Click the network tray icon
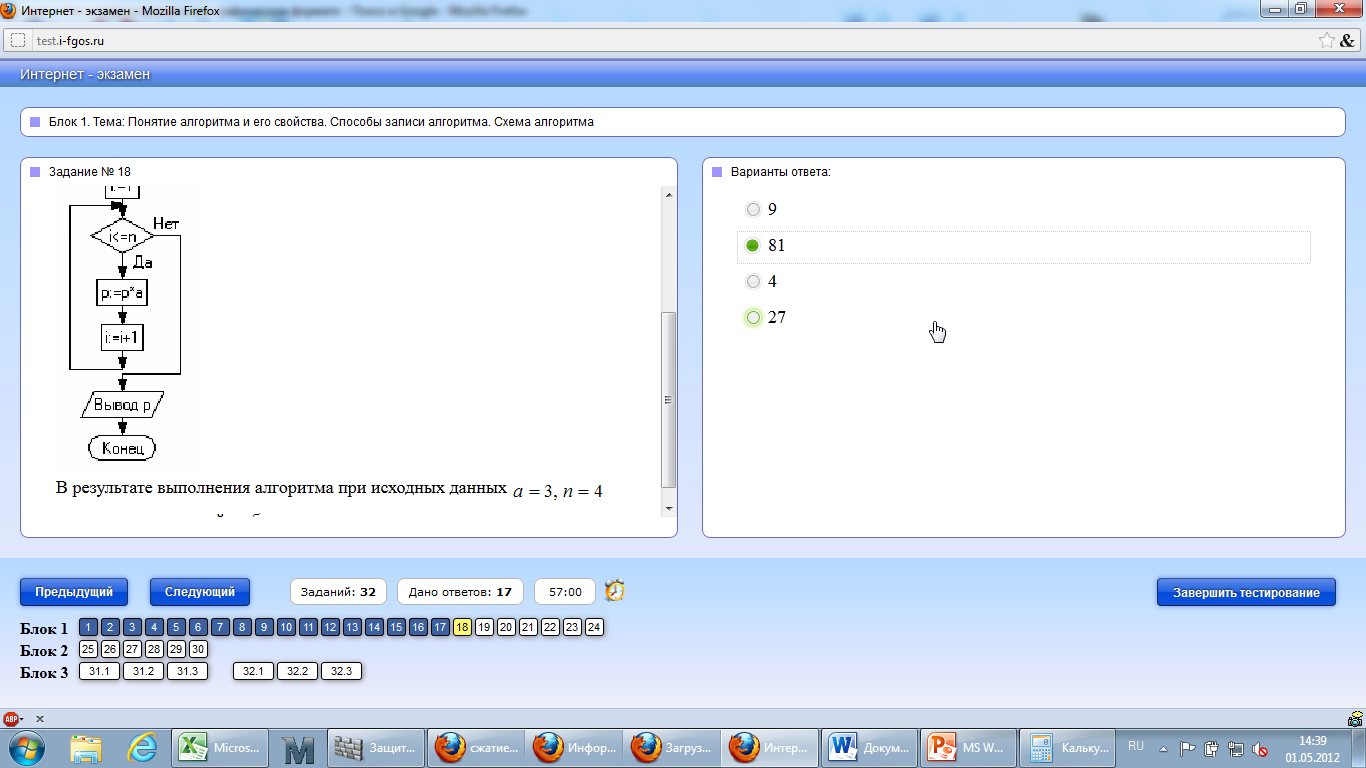Viewport: 1366px width, 768px height. (1237, 748)
